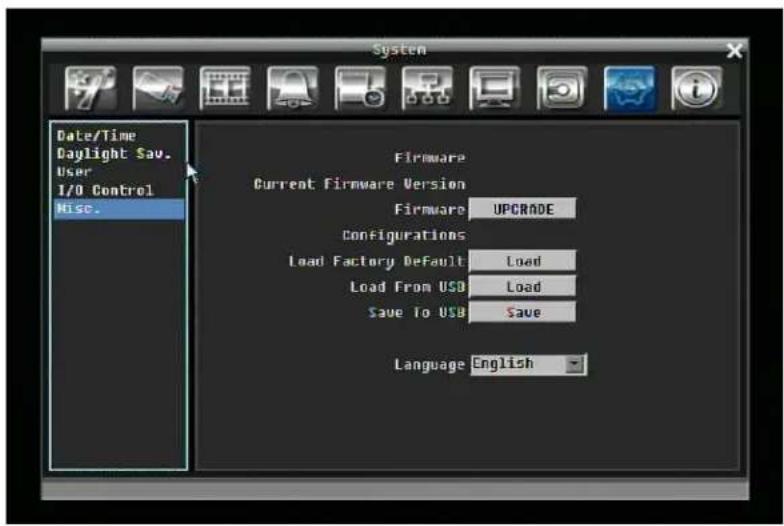Open the Language dropdown showing English

pyautogui.click(x=528, y=364)
